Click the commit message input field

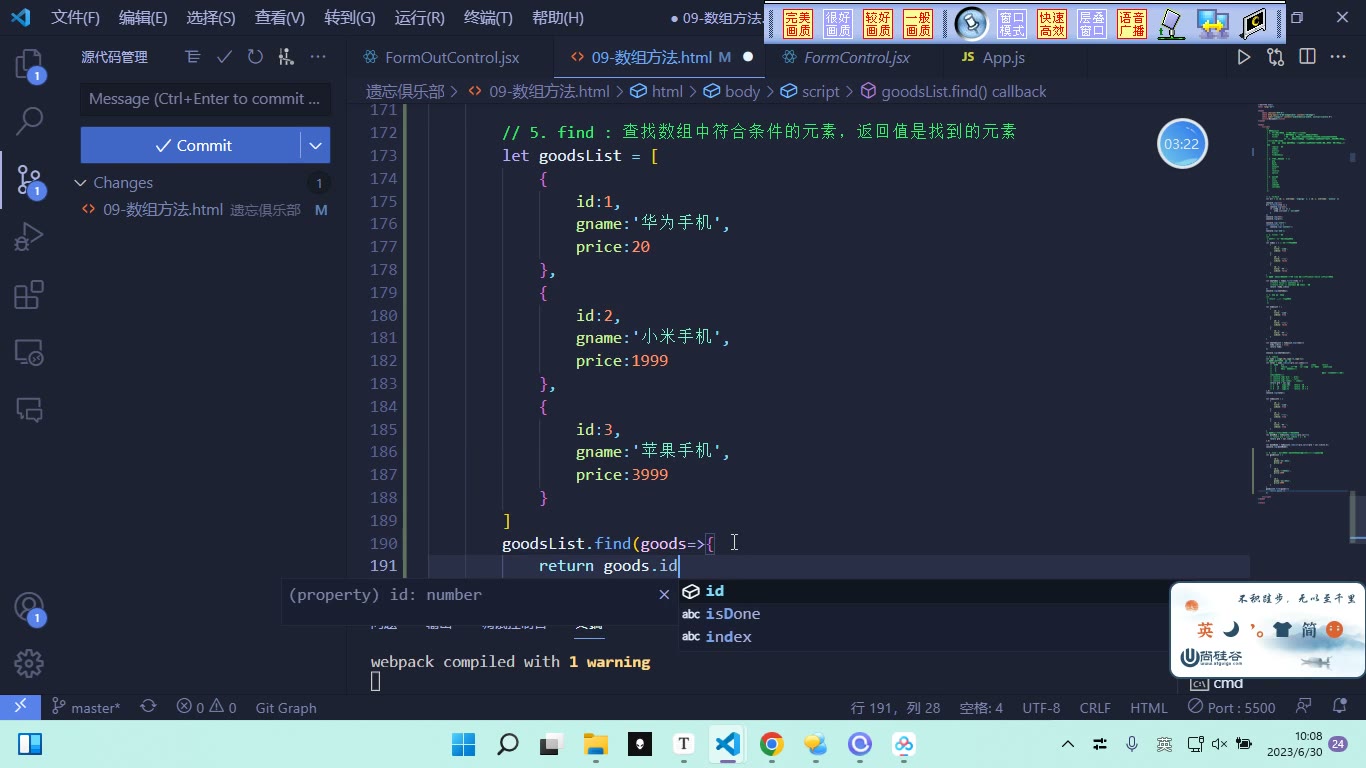[x=205, y=99]
